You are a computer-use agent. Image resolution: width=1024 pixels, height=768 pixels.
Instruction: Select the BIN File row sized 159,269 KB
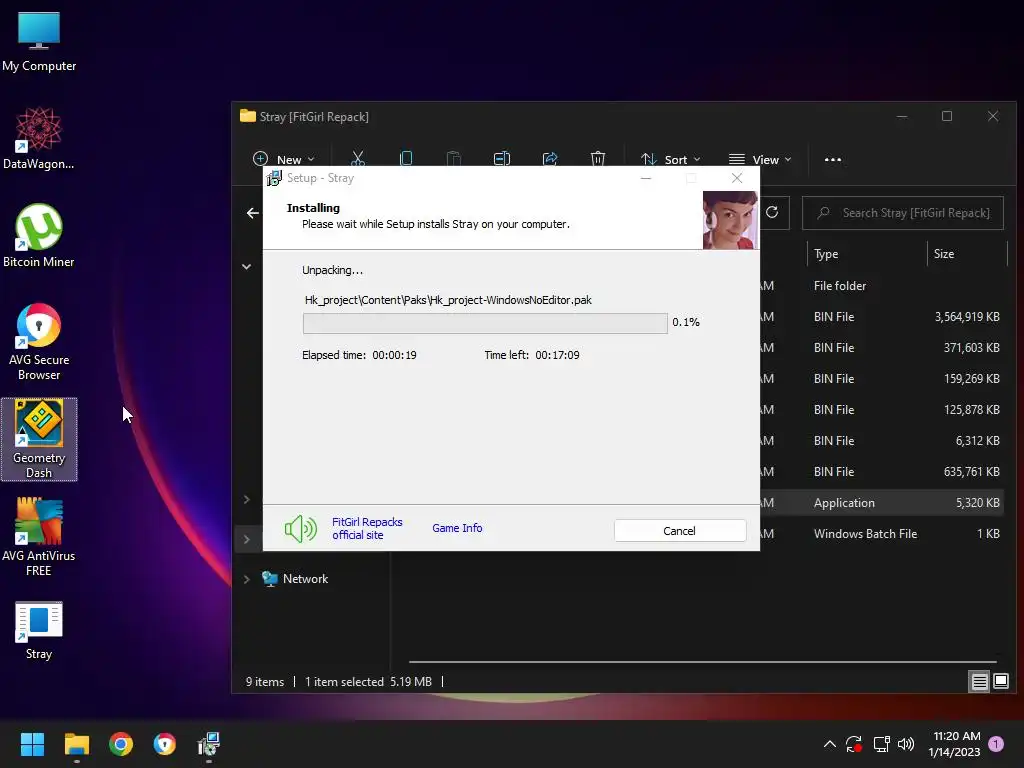click(882, 379)
